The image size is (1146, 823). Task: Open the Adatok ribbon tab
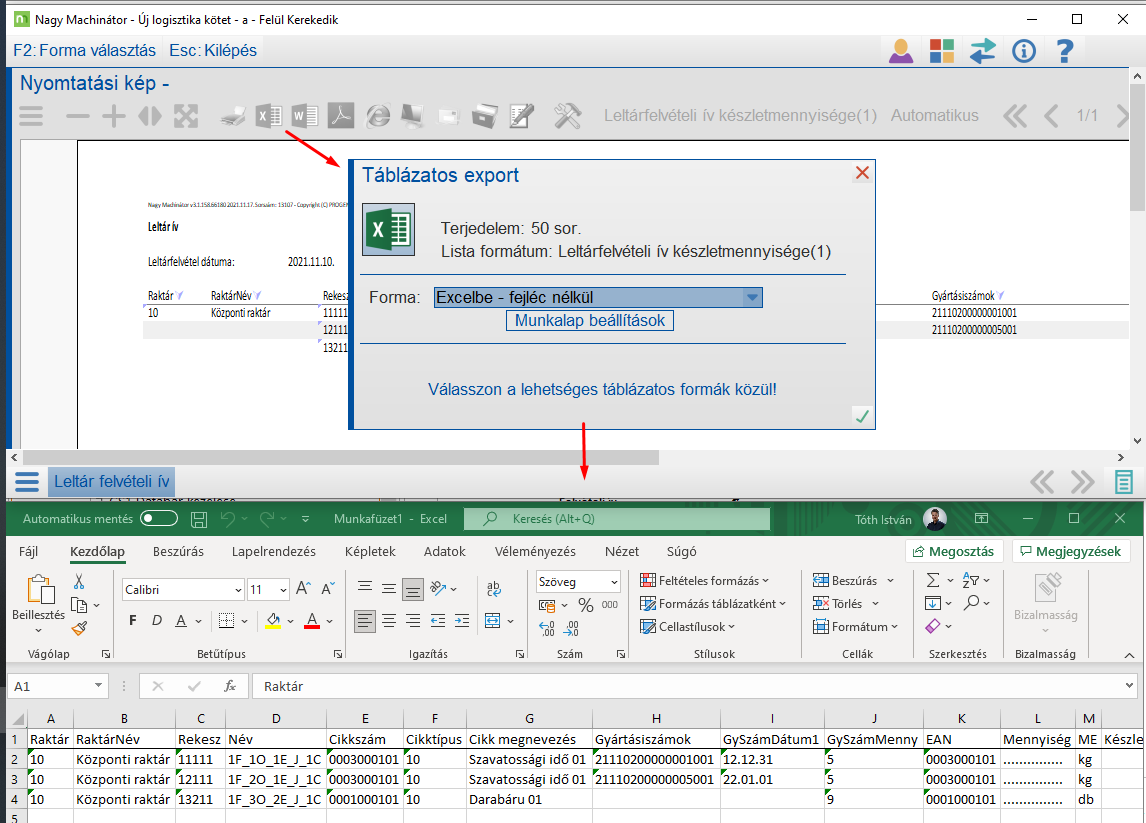pos(444,551)
